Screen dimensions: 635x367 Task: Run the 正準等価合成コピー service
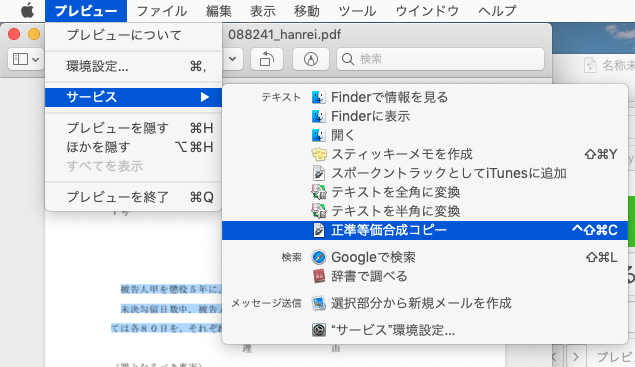point(425,230)
